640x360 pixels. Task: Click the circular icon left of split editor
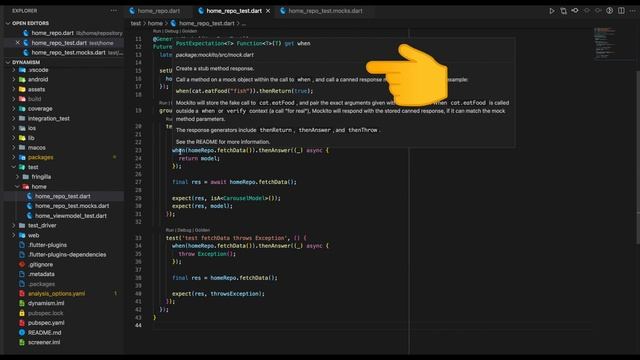click(609, 11)
